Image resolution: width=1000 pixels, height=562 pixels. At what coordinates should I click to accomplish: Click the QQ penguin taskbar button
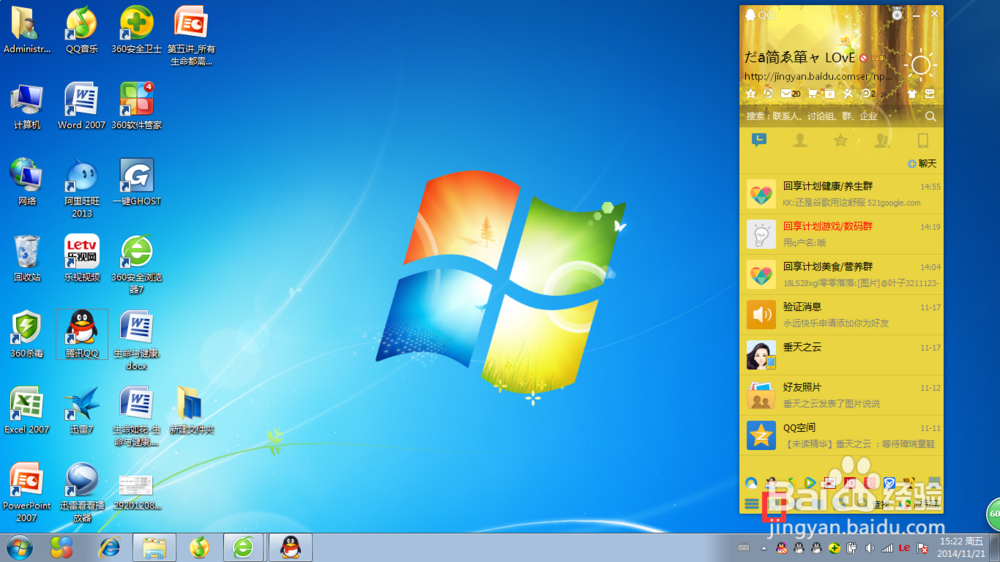[291, 548]
